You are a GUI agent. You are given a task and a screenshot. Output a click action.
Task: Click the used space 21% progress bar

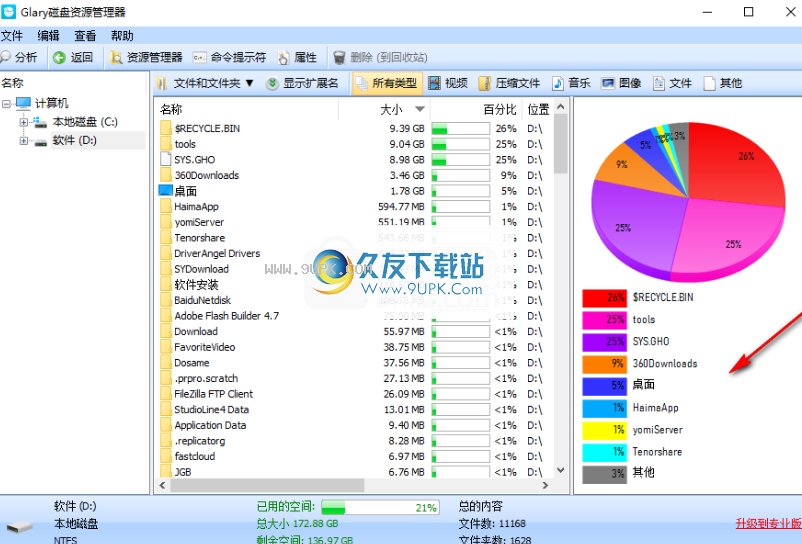pyautogui.click(x=381, y=507)
